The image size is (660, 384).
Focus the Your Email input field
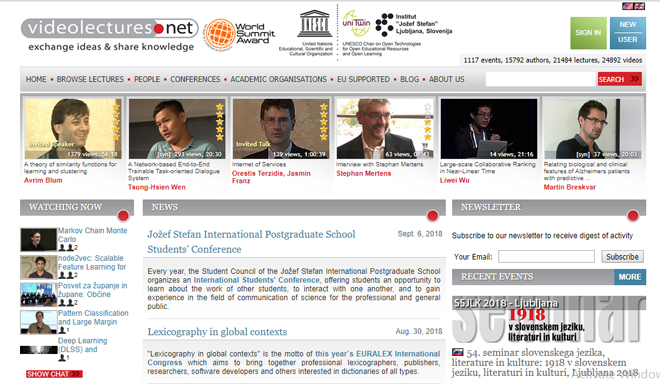(546, 256)
